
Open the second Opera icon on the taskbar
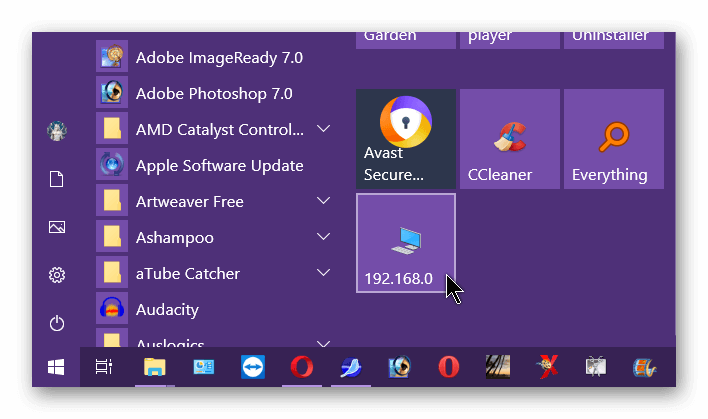tap(448, 367)
